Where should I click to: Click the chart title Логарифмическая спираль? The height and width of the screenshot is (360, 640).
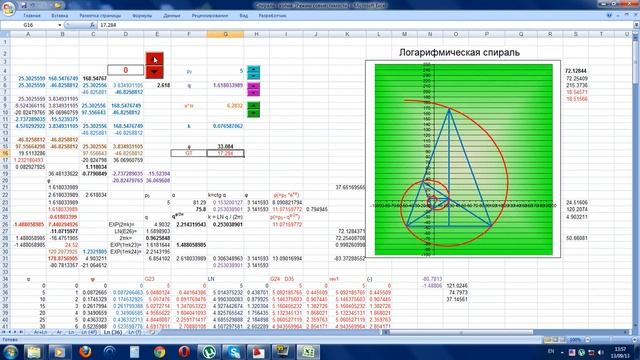coord(459,53)
